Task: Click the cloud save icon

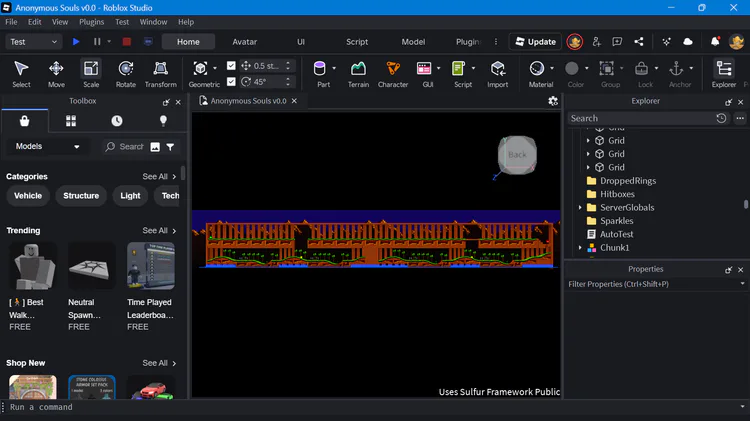Action: [688, 42]
